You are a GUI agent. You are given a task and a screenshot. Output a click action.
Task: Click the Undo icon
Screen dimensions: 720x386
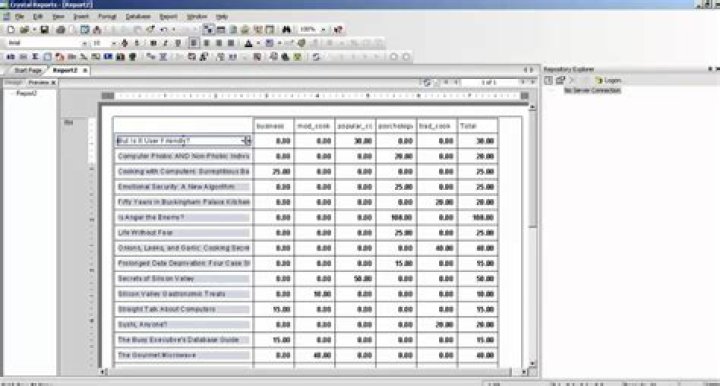[163, 30]
